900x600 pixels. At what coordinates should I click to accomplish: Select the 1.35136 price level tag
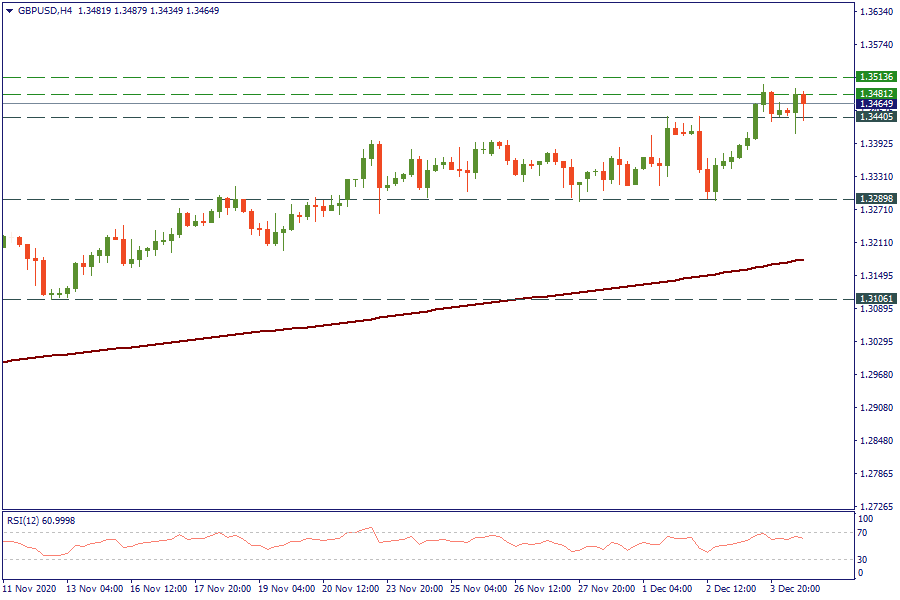tap(876, 77)
